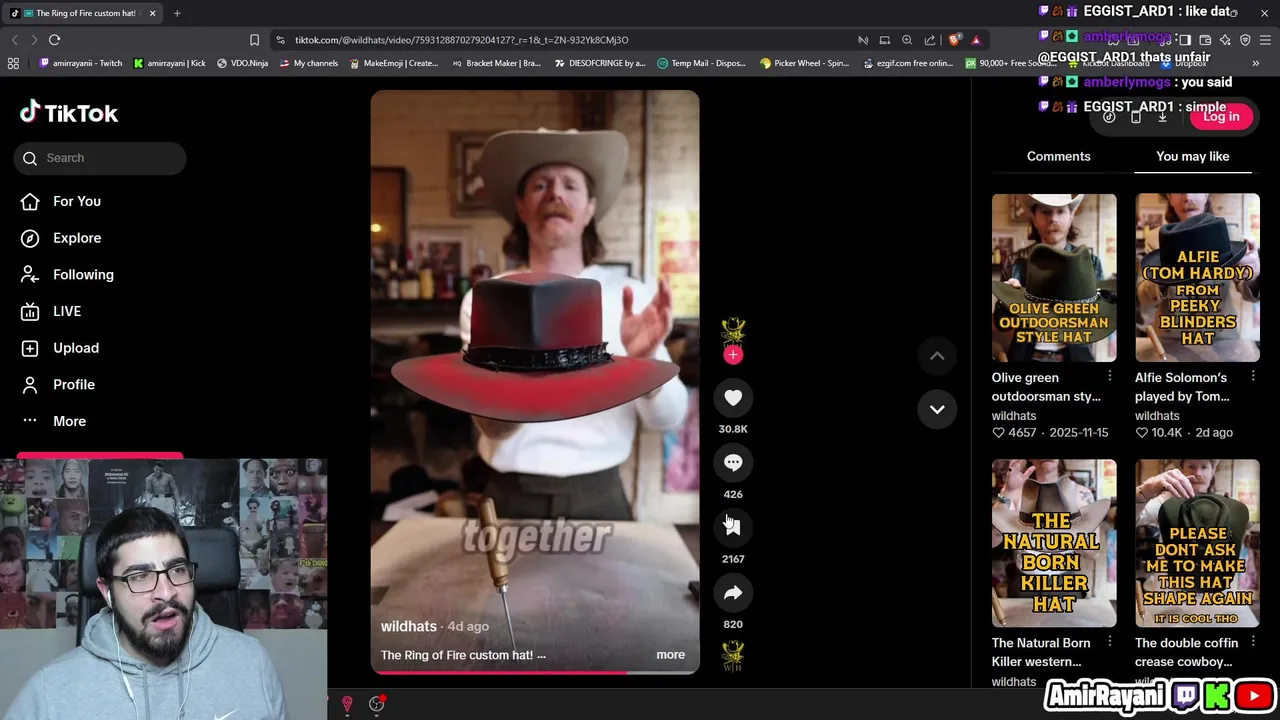Viewport: 1280px width, 720px height.
Task: Expand video description with more
Action: [670, 655]
